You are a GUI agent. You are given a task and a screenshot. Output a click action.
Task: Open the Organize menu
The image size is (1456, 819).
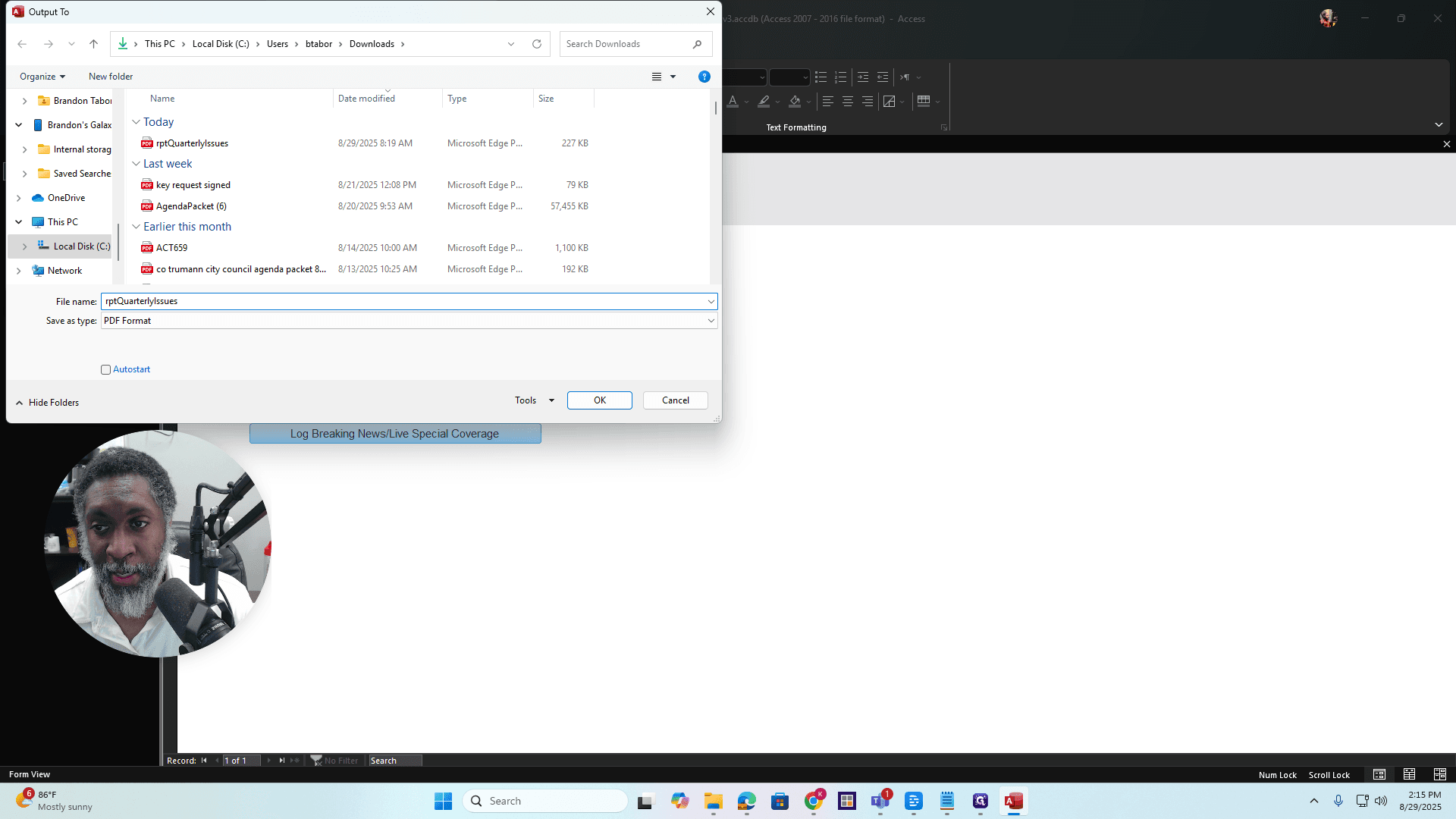pos(42,77)
